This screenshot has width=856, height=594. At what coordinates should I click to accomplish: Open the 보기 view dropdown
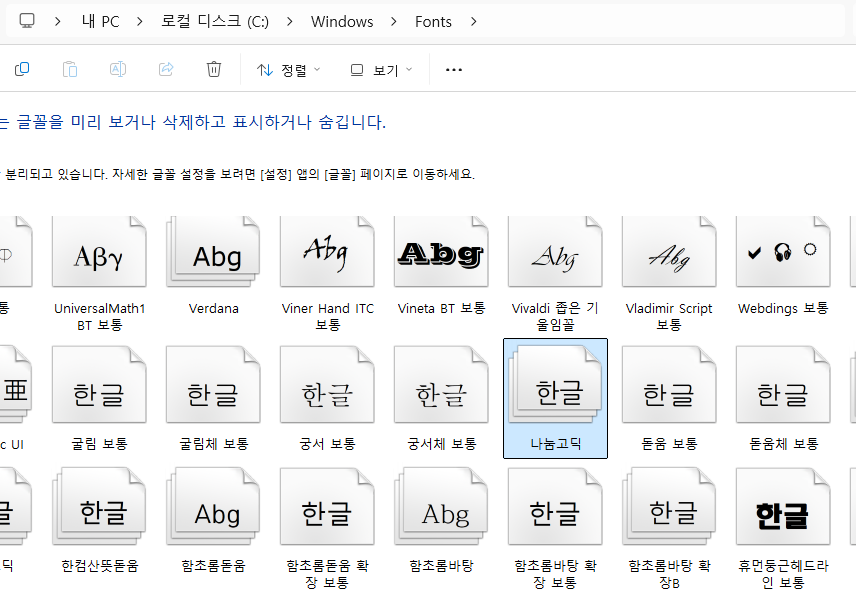click(x=381, y=70)
